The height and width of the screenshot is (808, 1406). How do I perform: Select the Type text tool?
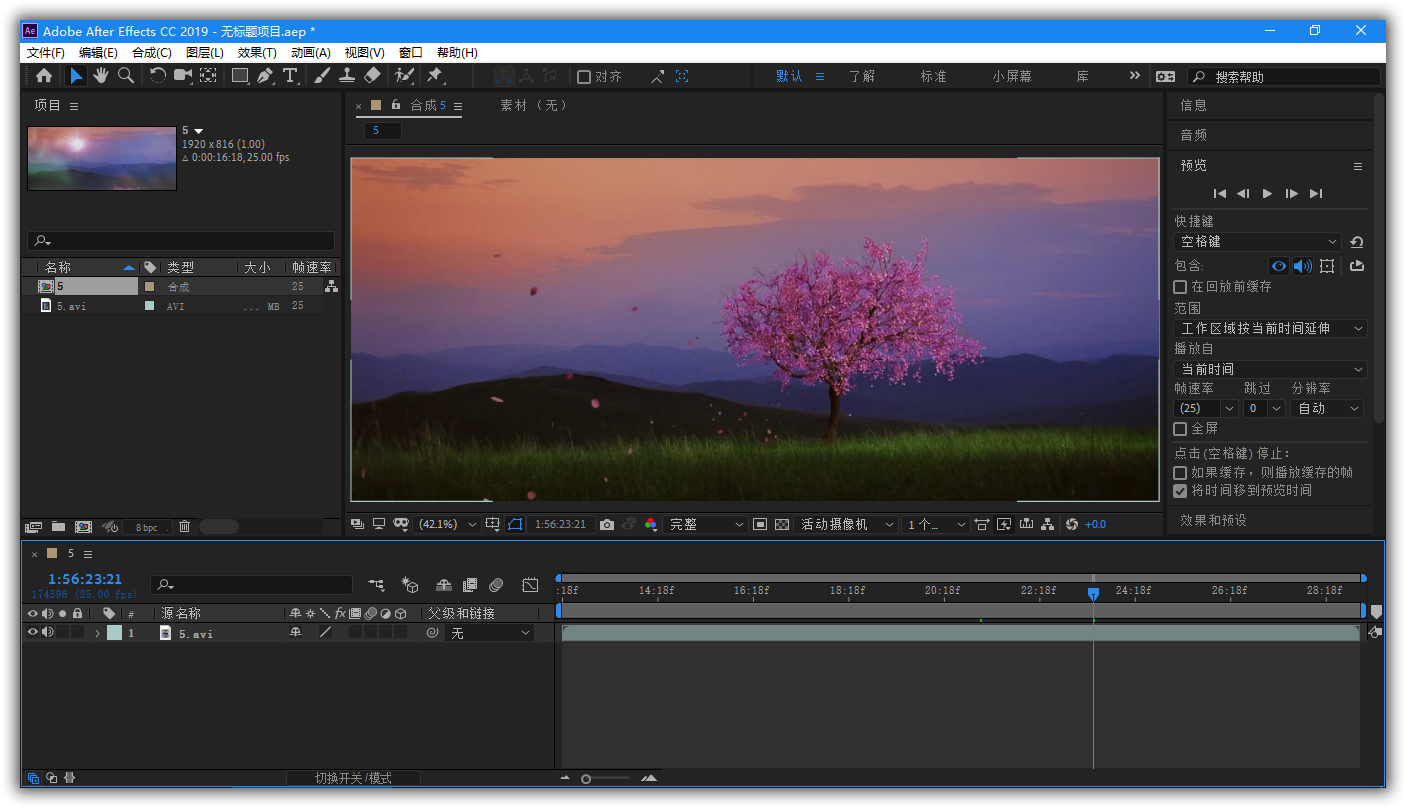(x=290, y=76)
